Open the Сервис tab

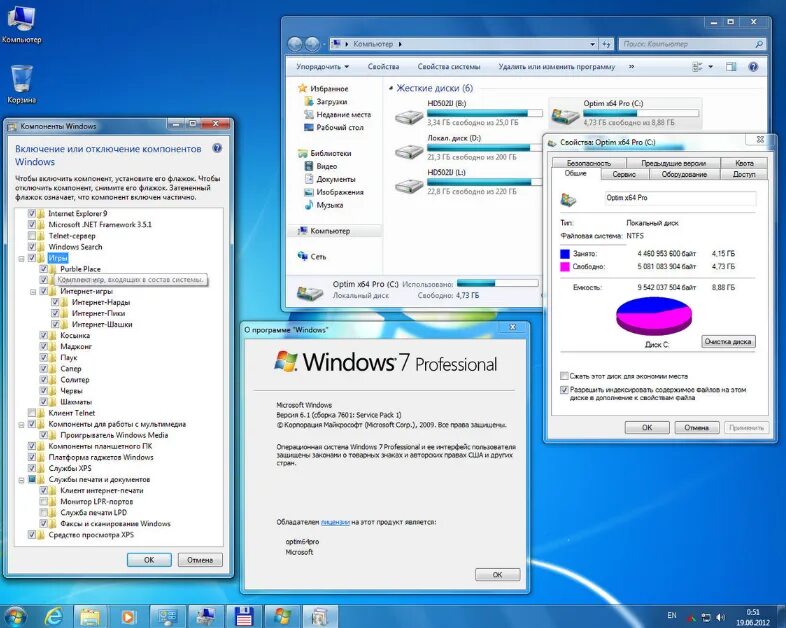(x=624, y=174)
